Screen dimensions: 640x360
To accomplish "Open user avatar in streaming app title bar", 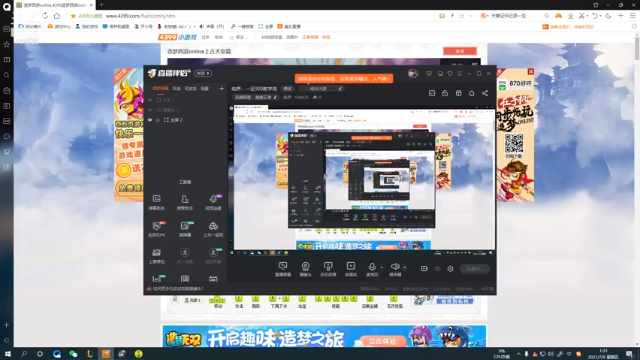I will [413, 73].
